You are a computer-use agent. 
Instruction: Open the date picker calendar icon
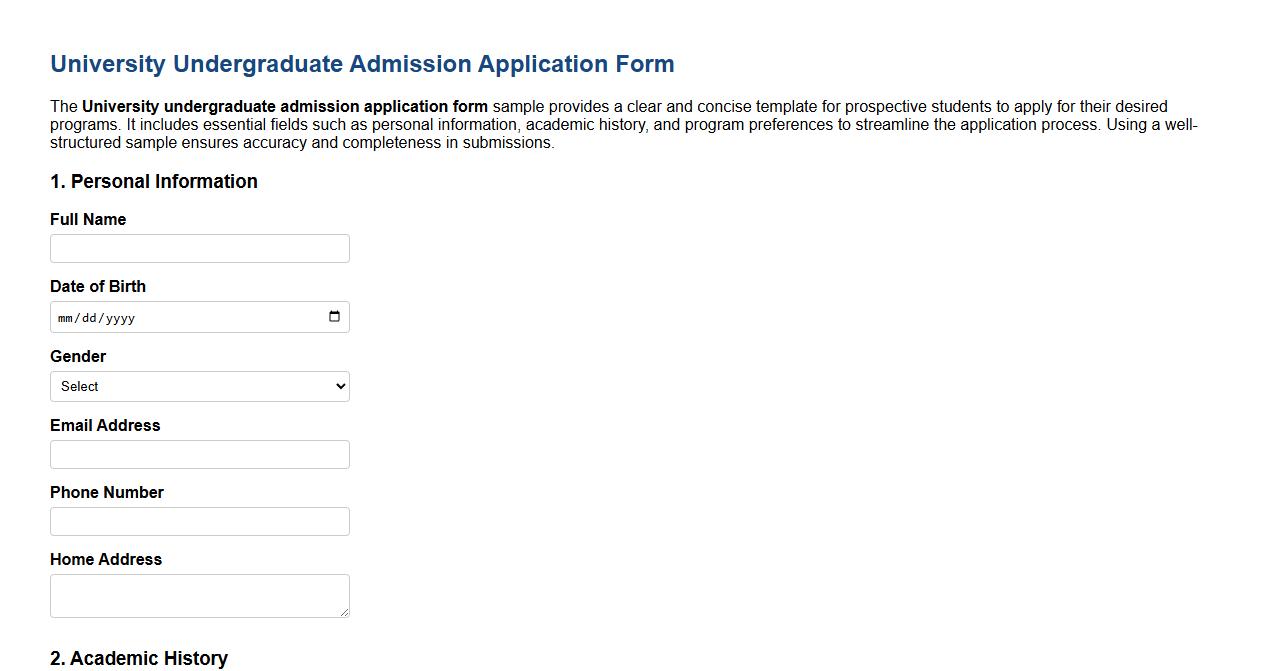(x=334, y=316)
